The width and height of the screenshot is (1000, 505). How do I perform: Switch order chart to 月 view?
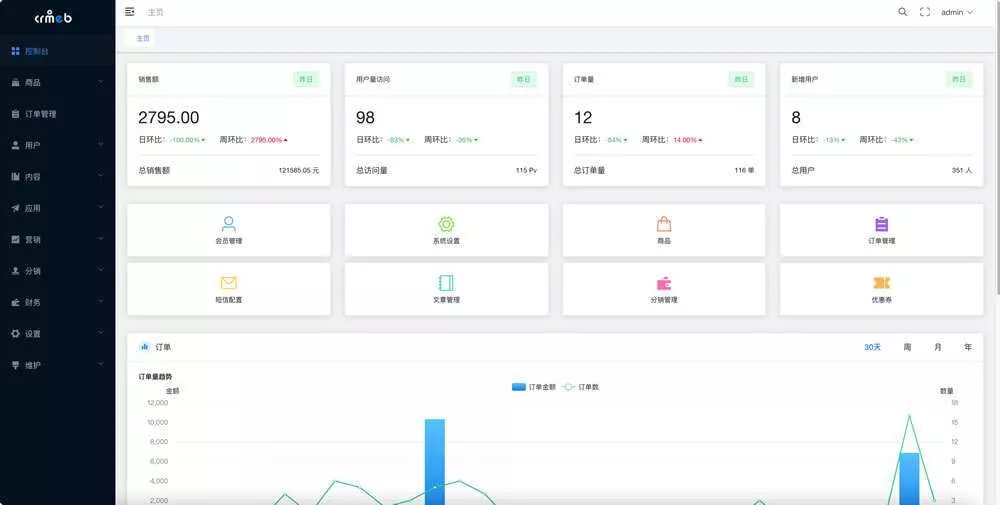(x=938, y=347)
